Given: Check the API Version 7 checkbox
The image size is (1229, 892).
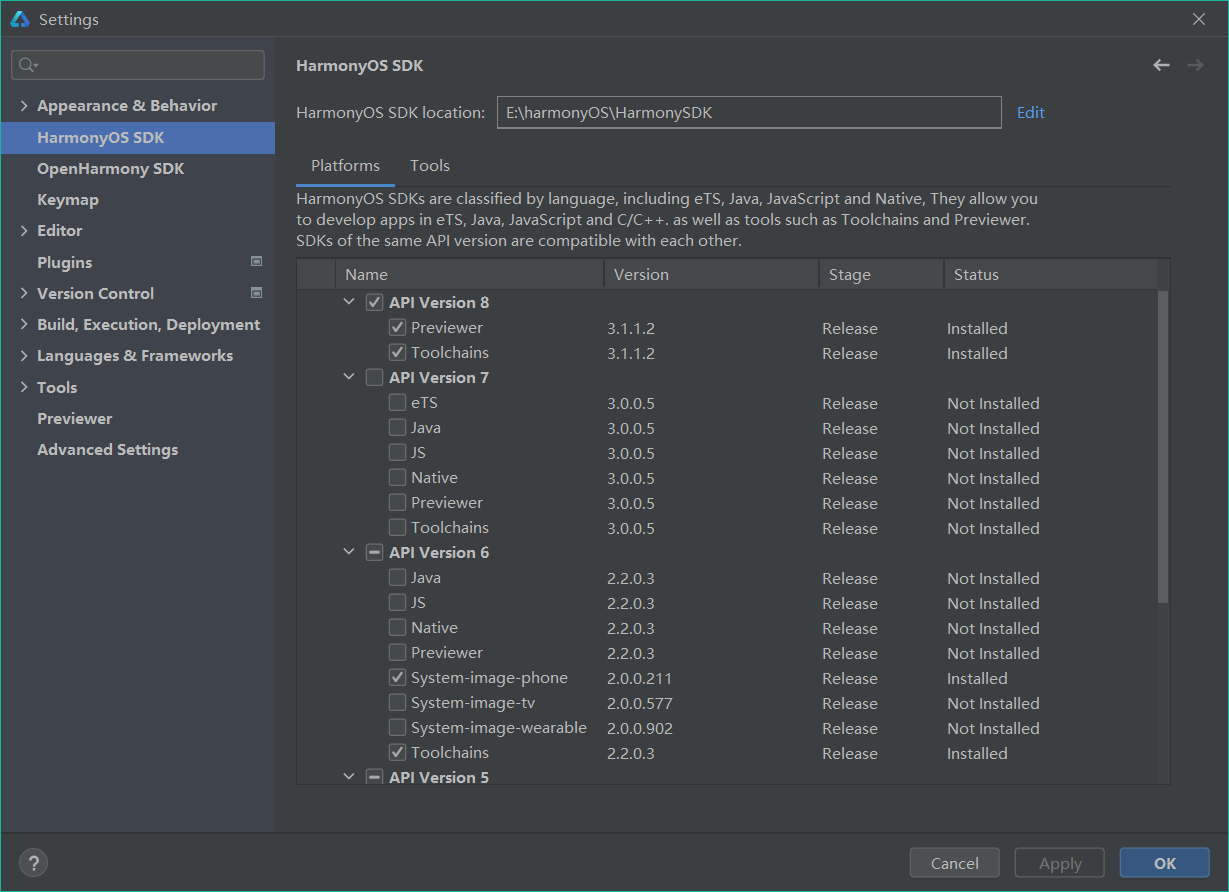Looking at the screenshot, I should [x=374, y=377].
